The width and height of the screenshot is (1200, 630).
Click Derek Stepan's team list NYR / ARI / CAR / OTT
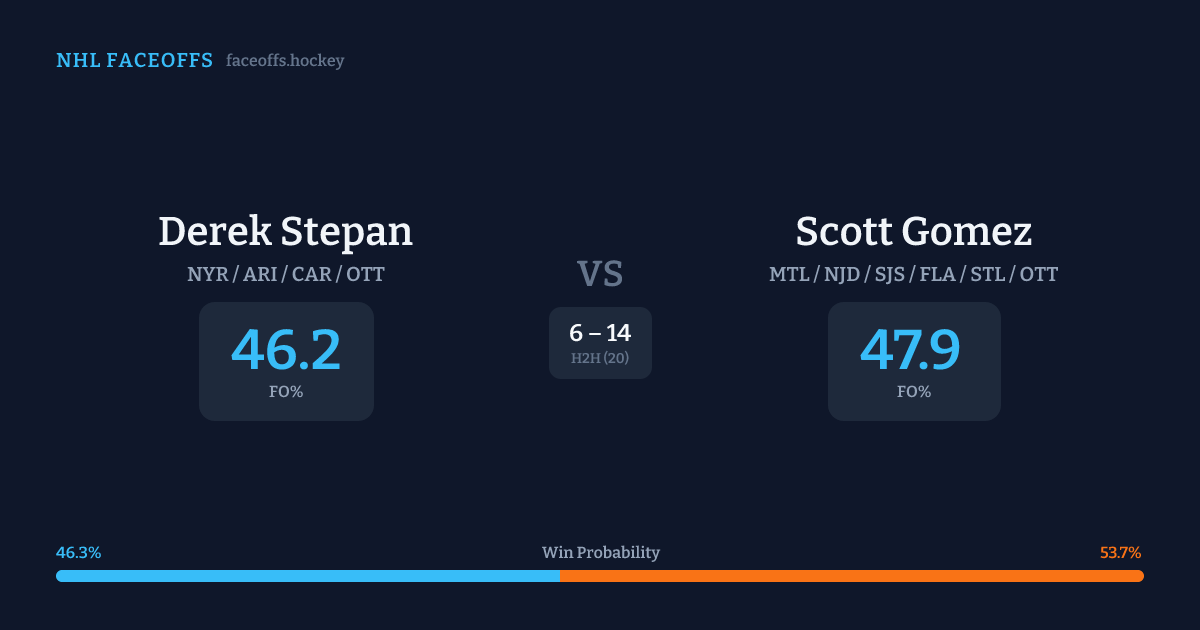click(285, 274)
